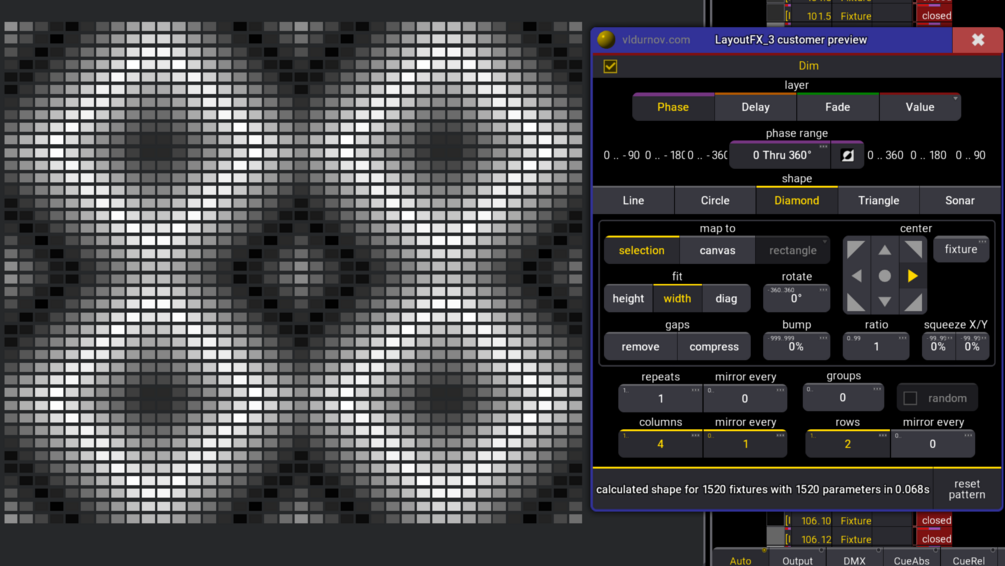Open the center fixture selector

coord(961,249)
